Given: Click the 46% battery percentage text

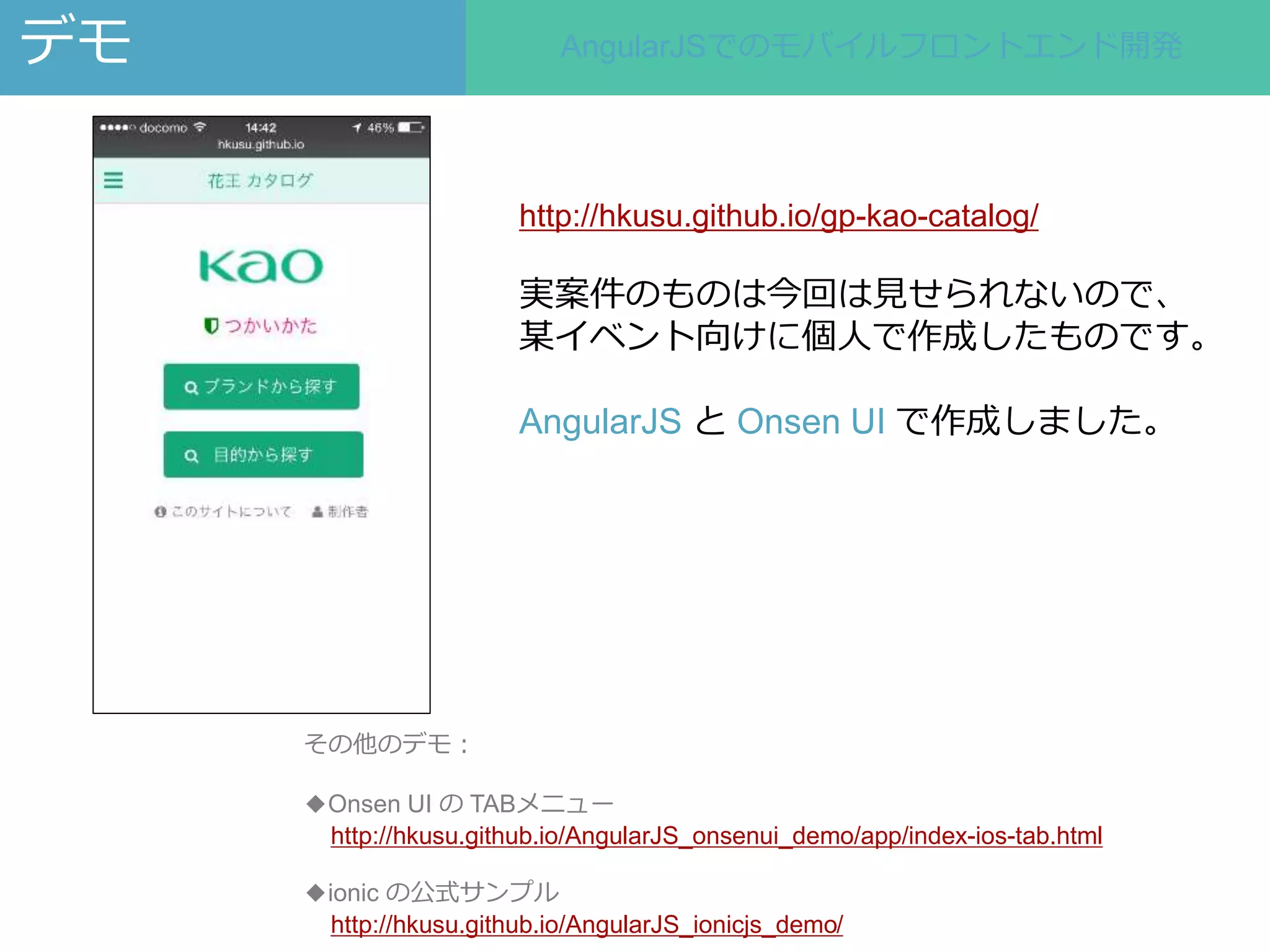Looking at the screenshot, I should click(380, 128).
